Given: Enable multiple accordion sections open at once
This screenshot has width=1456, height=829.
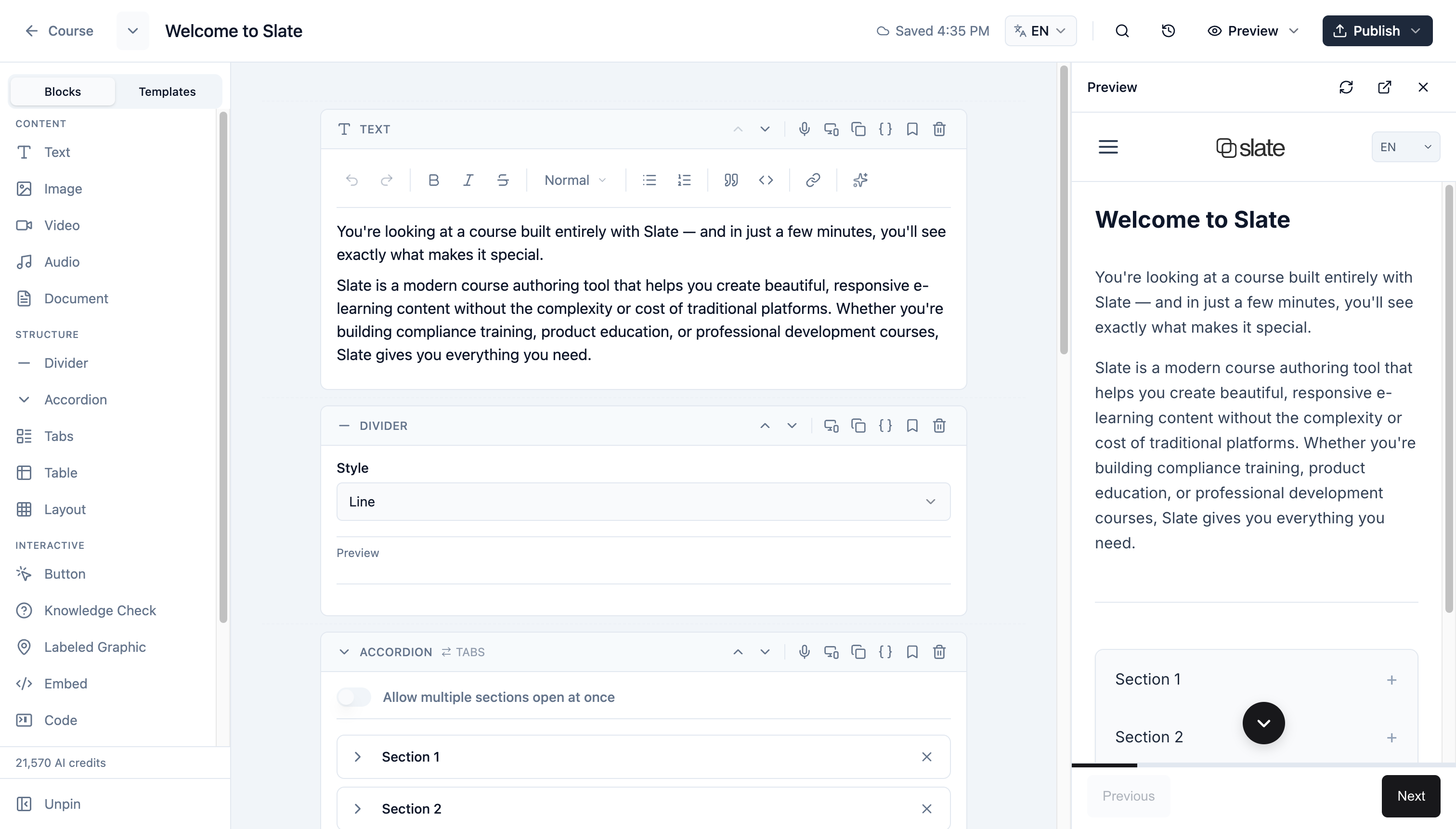Looking at the screenshot, I should [x=353, y=696].
